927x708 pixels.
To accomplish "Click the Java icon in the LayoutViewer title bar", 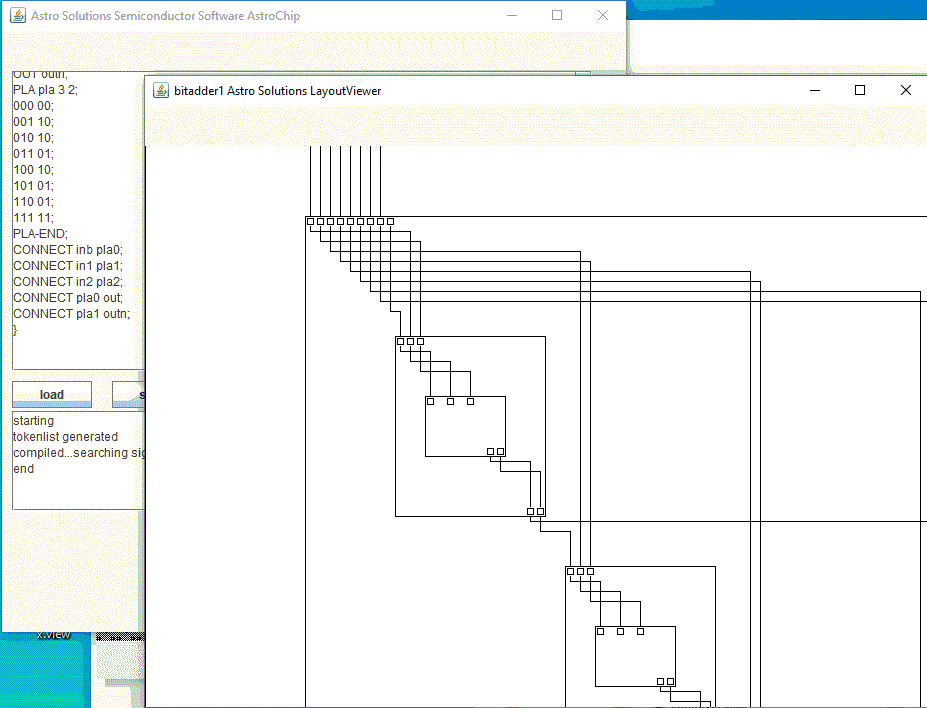I will pyautogui.click(x=161, y=90).
